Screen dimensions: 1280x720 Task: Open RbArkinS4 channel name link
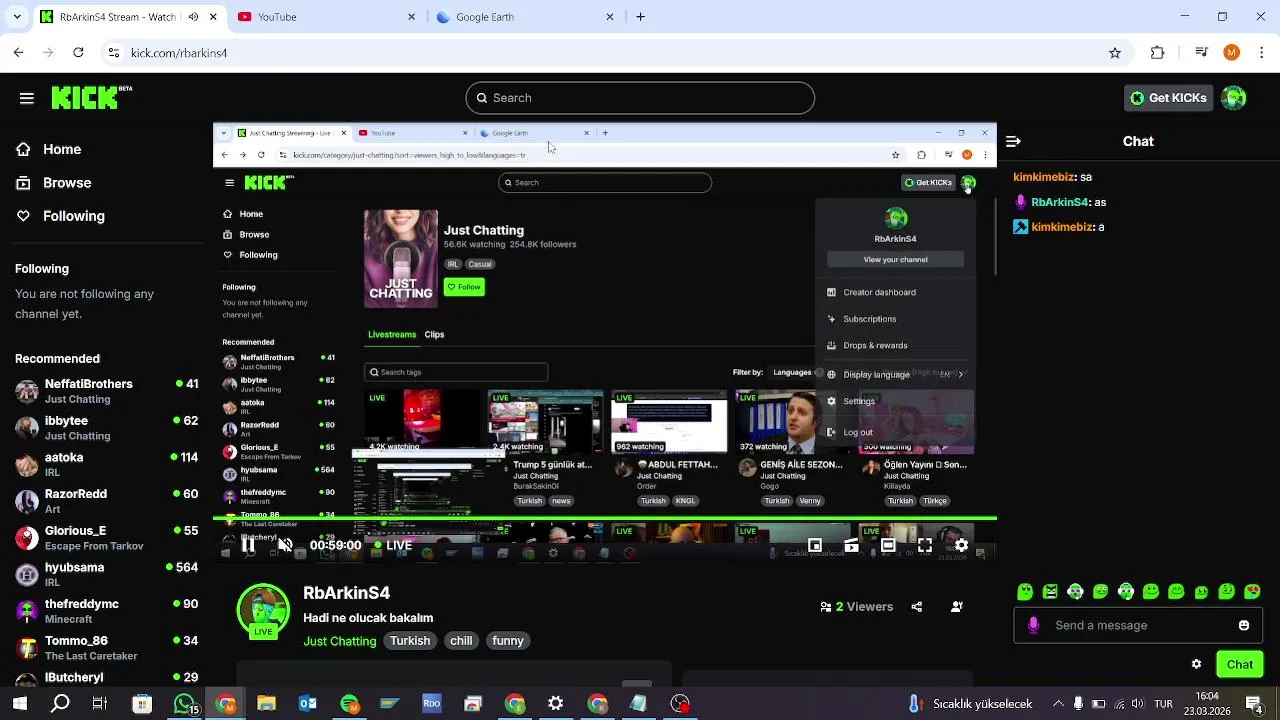[346, 593]
